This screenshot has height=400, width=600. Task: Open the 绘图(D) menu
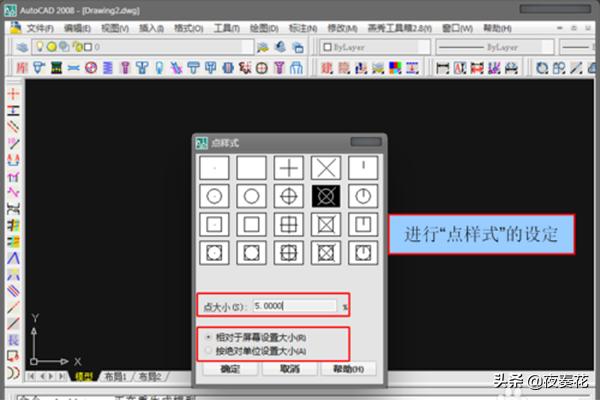coord(264,28)
